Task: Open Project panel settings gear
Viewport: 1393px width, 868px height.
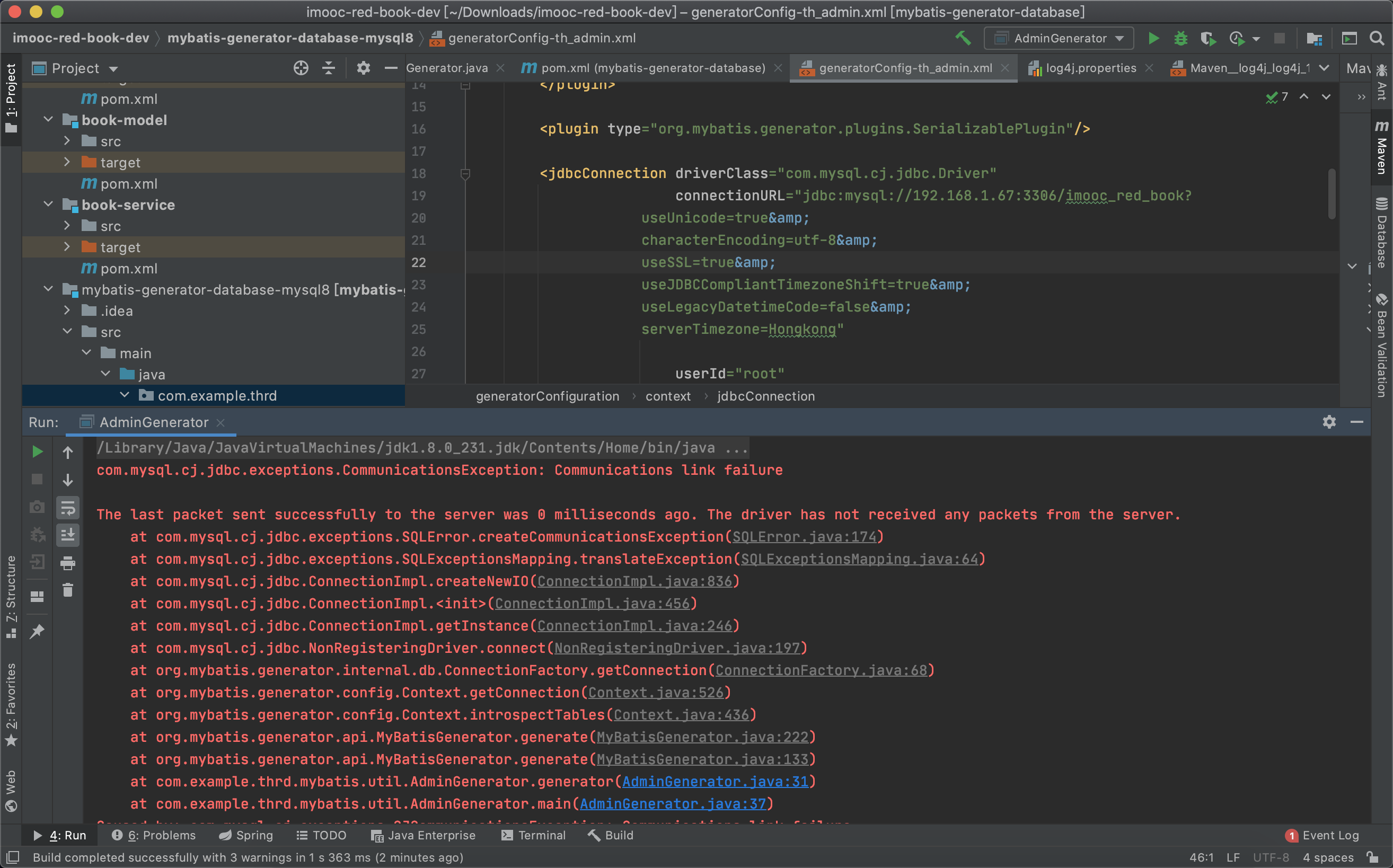Action: tap(364, 68)
